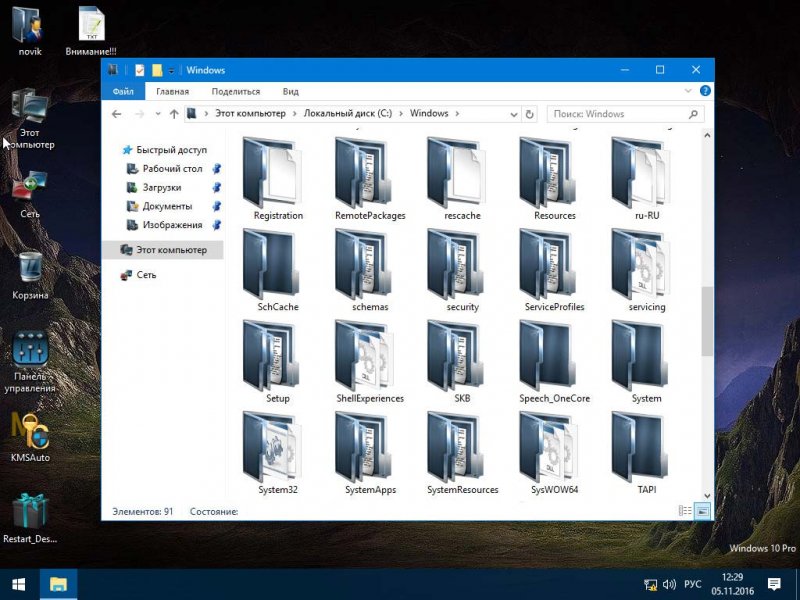Open the Windows Start menu
The image size is (800, 600).
tap(18, 584)
